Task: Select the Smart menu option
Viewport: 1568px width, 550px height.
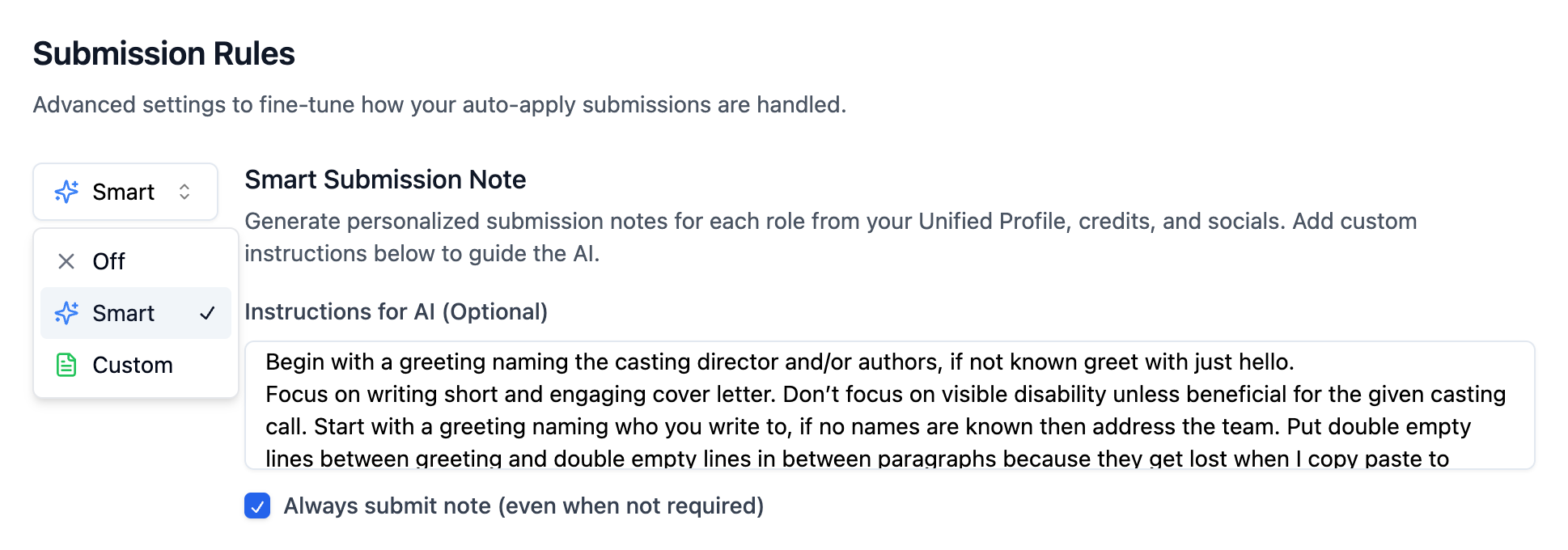Action: [136, 313]
